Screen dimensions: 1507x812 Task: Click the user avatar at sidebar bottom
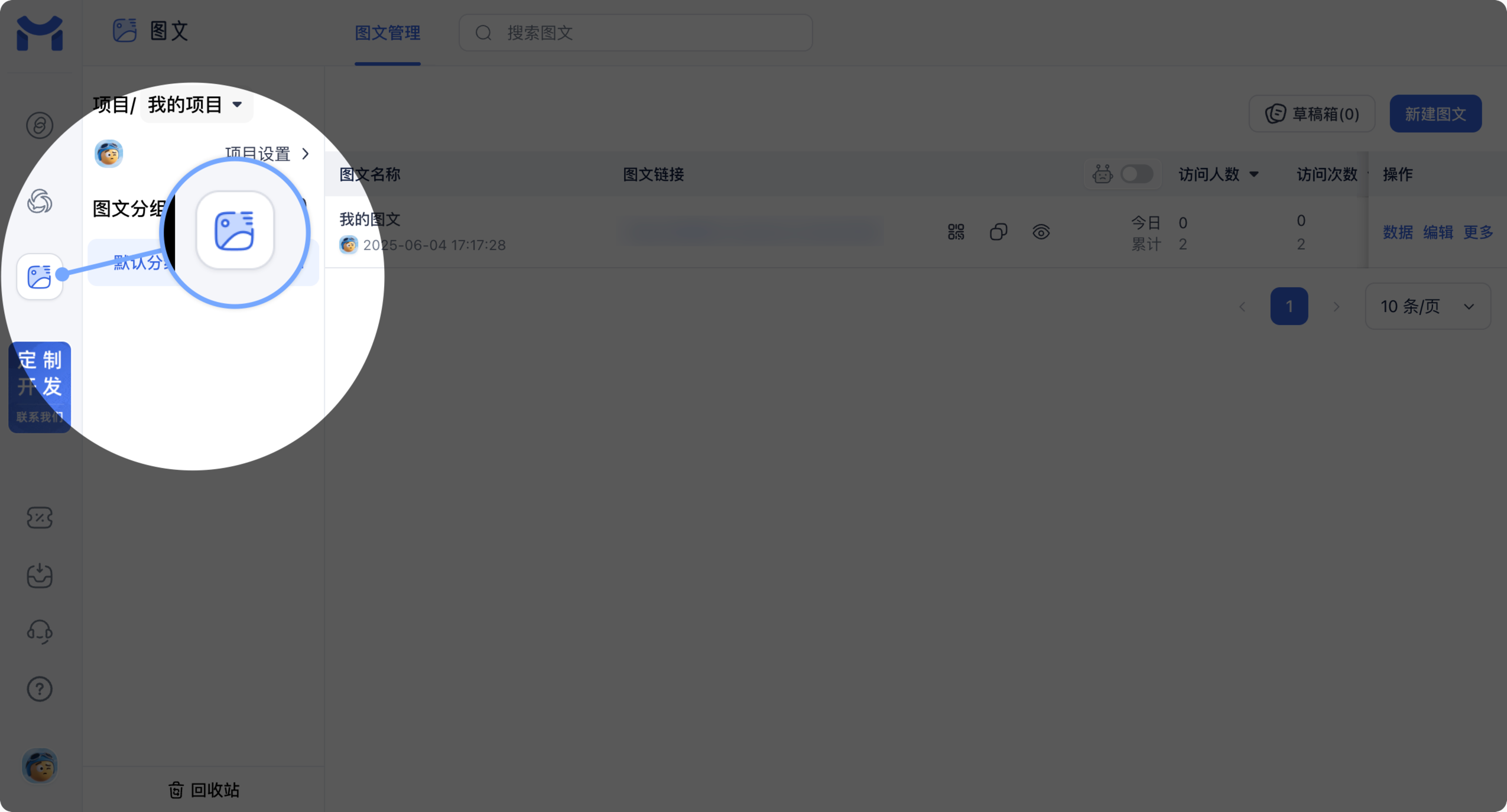(40, 766)
